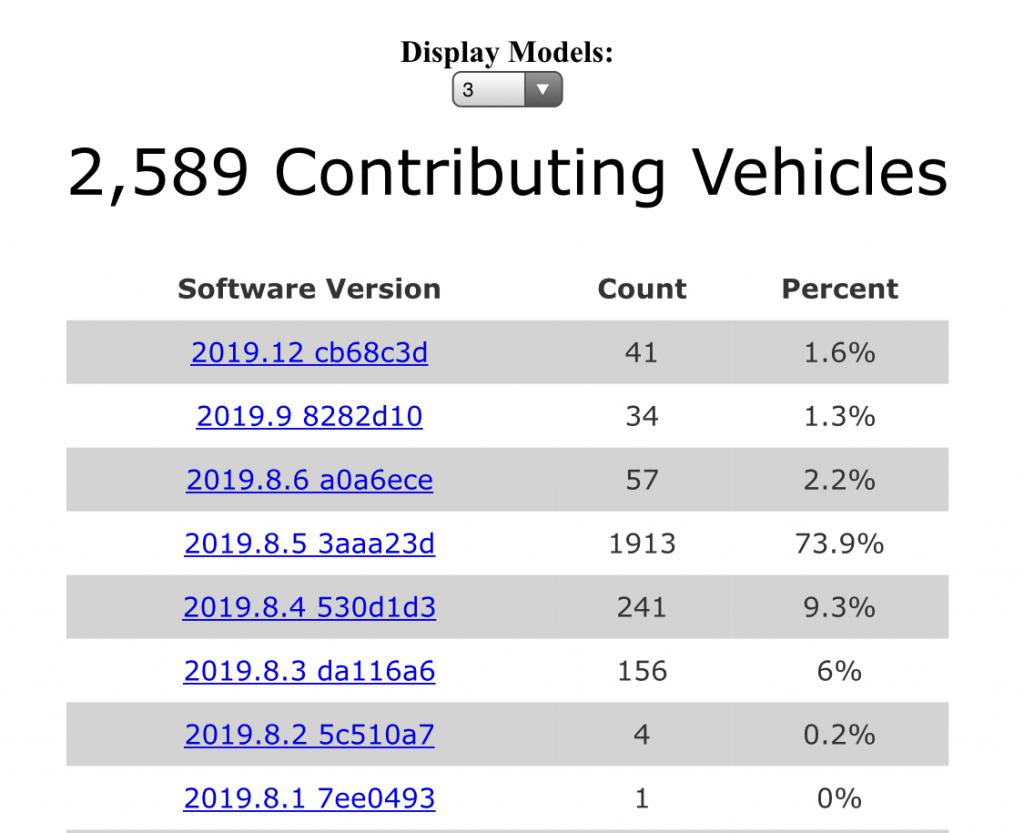Click count value 4 in 2019.8.2 row
Image resolution: width=1024 pixels, height=833 pixels.
[642, 734]
